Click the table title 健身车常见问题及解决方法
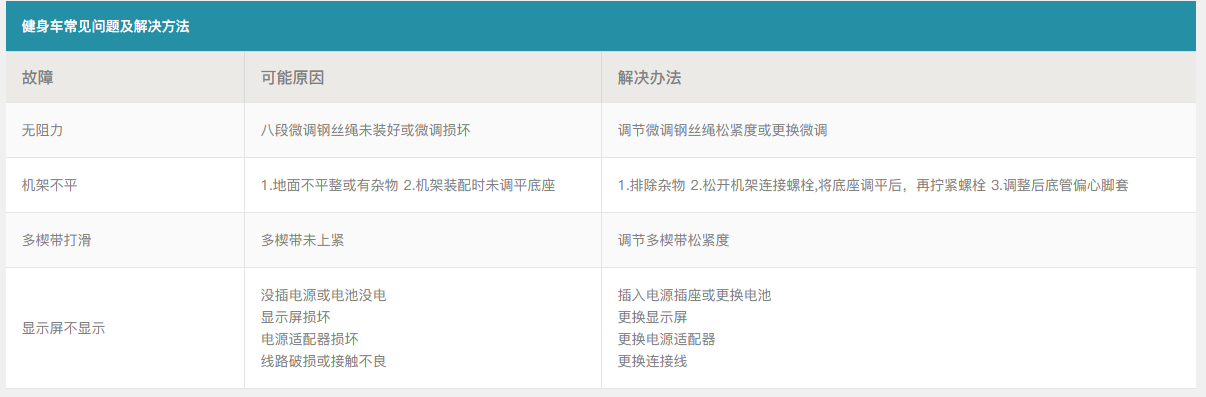Screen dimensions: 1206x397 (106, 27)
